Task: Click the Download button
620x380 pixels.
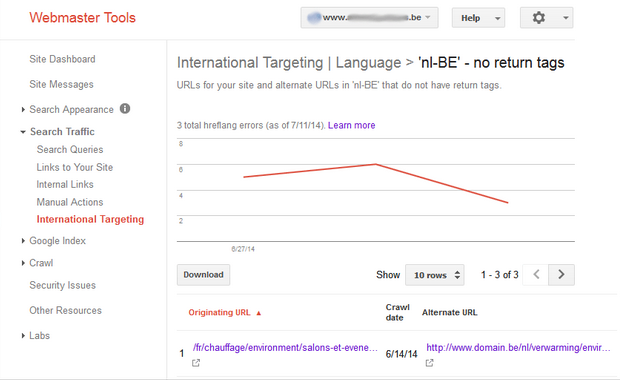Action: (203, 274)
